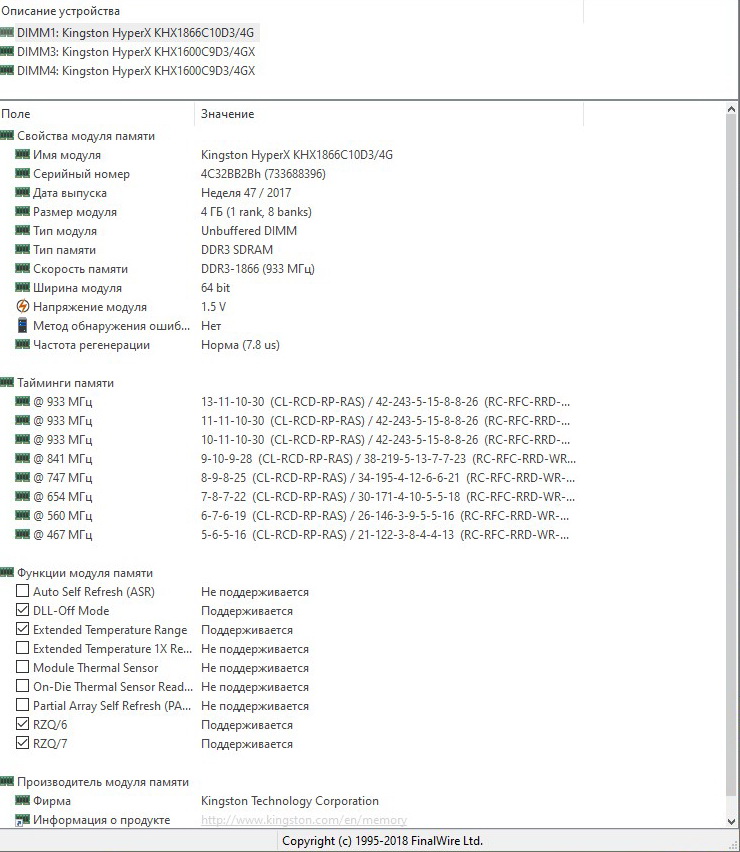
Task: Click the icon of the "Тип модуля" row
Action: [x=22, y=230]
